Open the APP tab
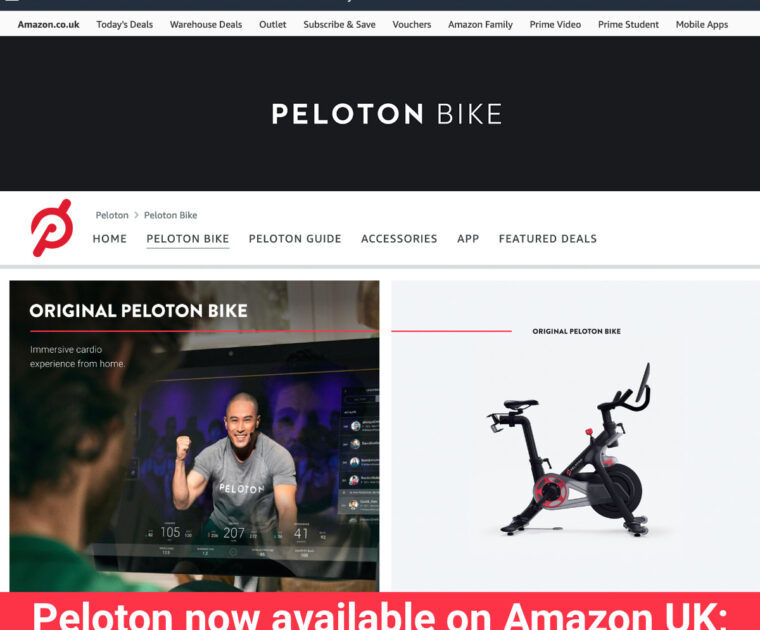The height and width of the screenshot is (630, 760). [468, 238]
